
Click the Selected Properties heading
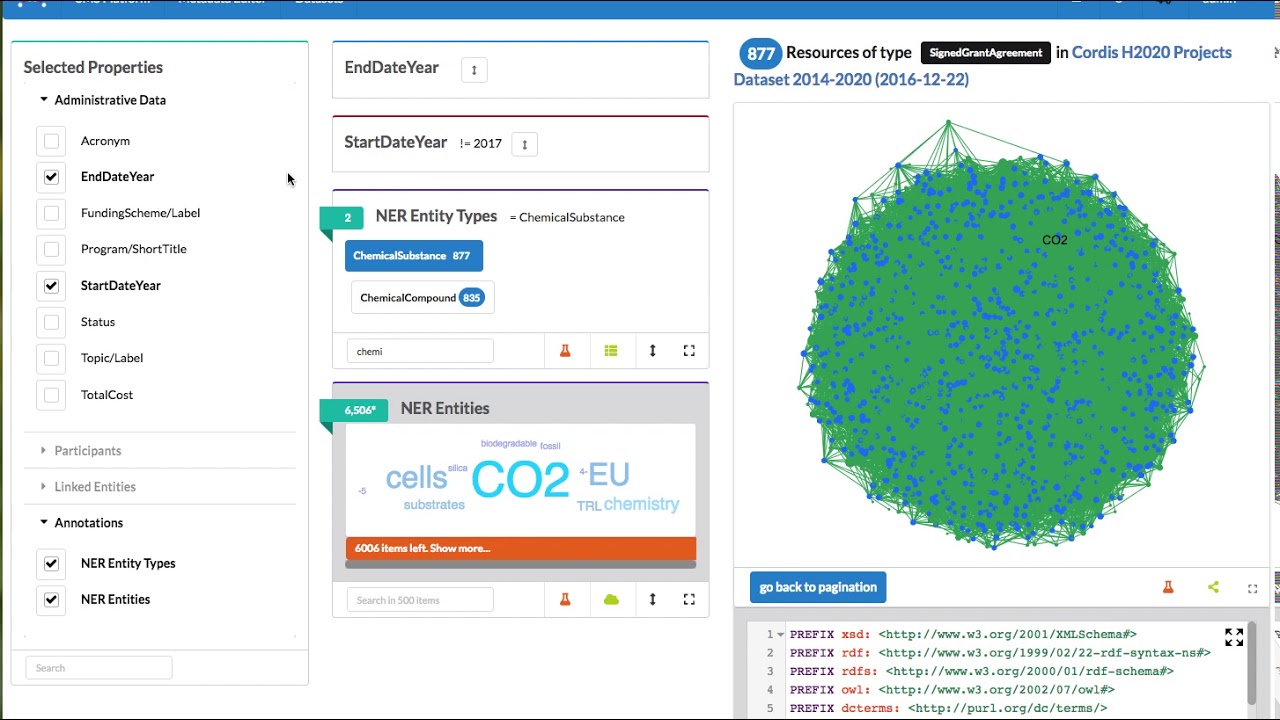[x=93, y=68]
